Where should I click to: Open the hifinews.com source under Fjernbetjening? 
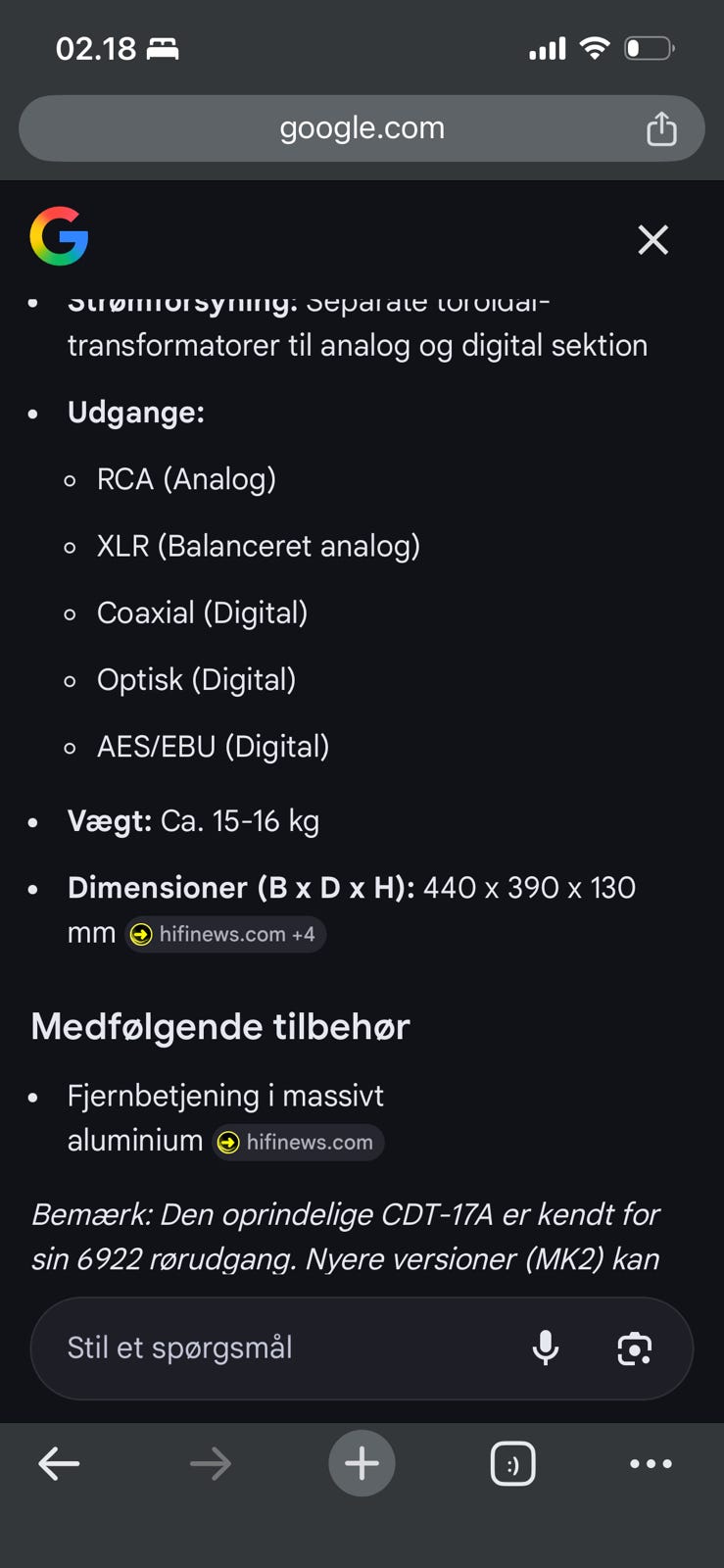[297, 1142]
